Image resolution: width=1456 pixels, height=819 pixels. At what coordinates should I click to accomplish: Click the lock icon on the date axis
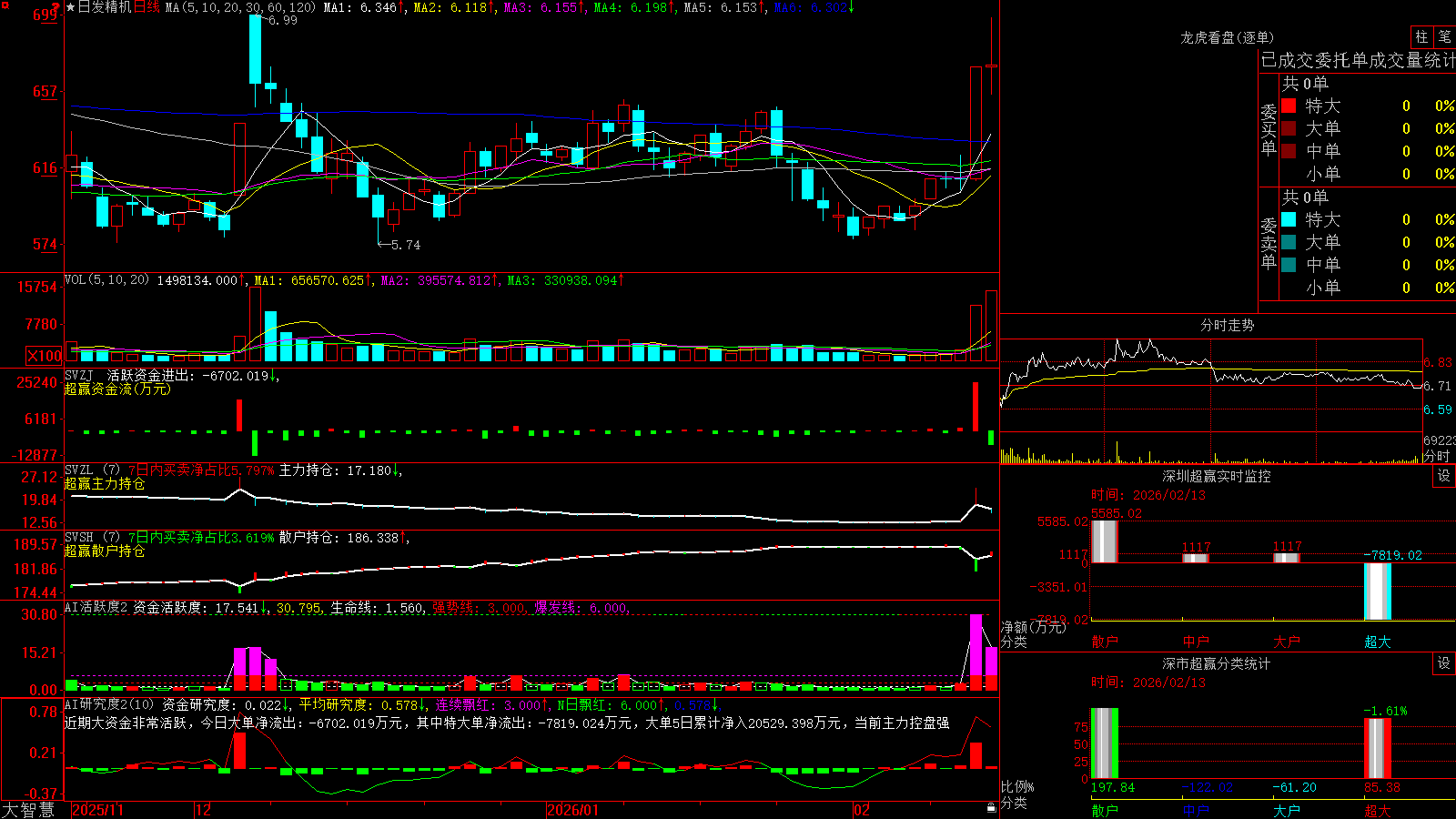point(991,808)
